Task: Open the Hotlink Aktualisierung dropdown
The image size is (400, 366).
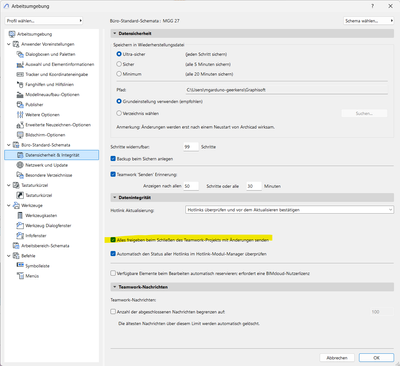Action: (x=289, y=210)
